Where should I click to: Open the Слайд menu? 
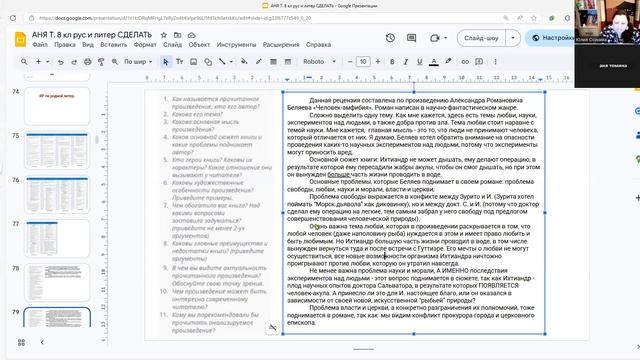click(172, 44)
